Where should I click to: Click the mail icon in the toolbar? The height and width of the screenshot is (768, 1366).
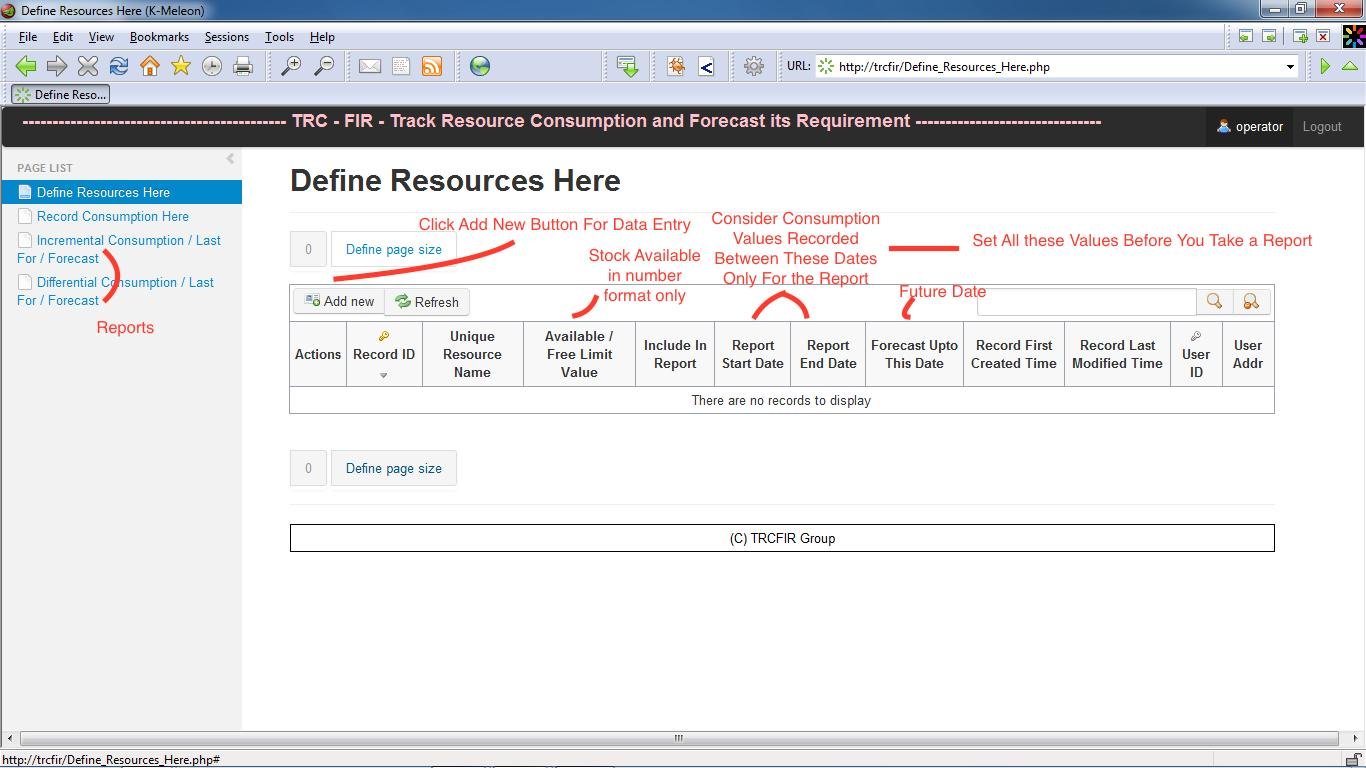coord(370,66)
